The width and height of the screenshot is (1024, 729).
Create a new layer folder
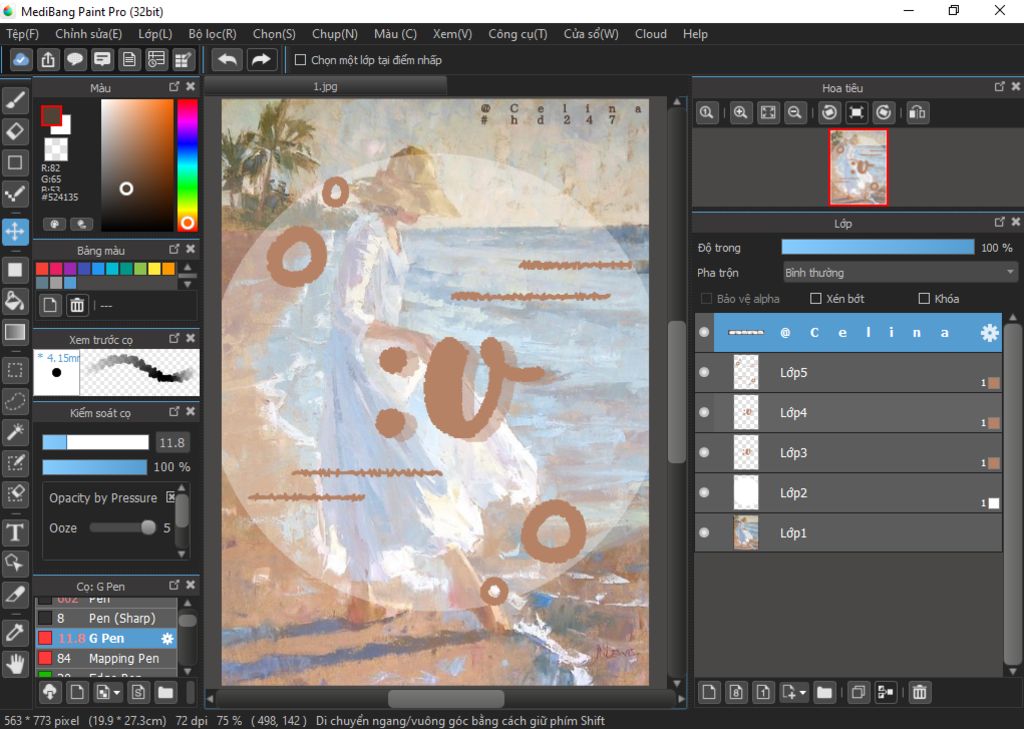point(824,692)
